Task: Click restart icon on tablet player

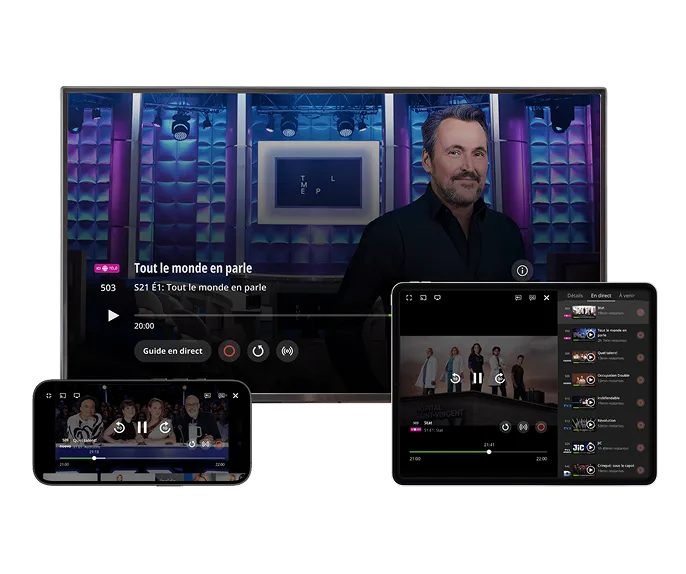Action: 505,427
